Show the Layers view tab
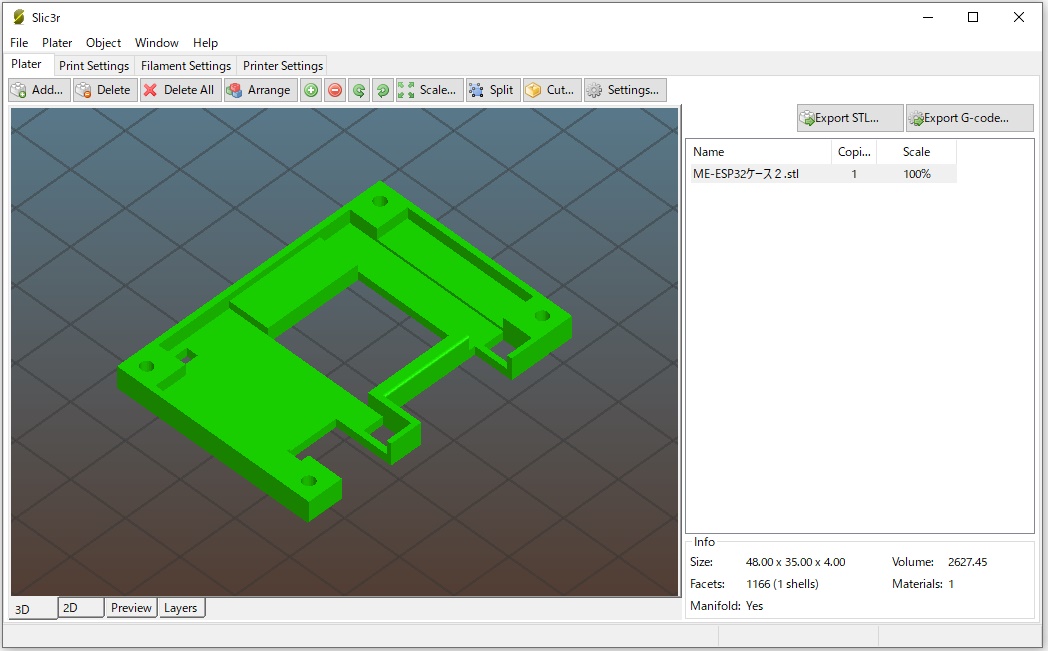Viewport: 1048px width, 651px height. click(x=181, y=608)
